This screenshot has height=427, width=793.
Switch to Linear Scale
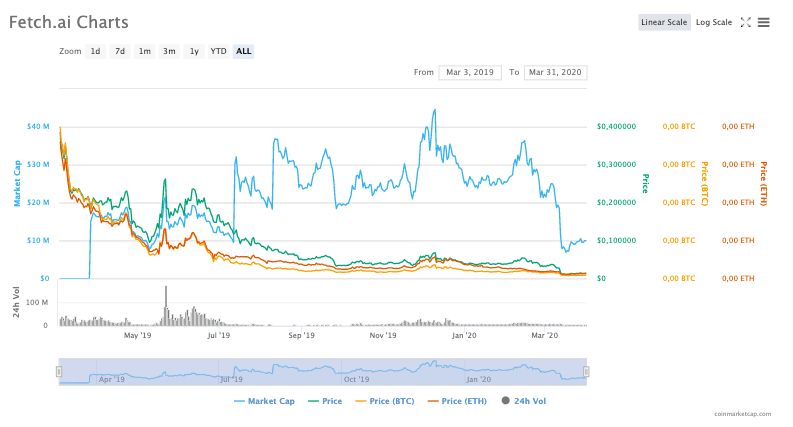tap(664, 22)
